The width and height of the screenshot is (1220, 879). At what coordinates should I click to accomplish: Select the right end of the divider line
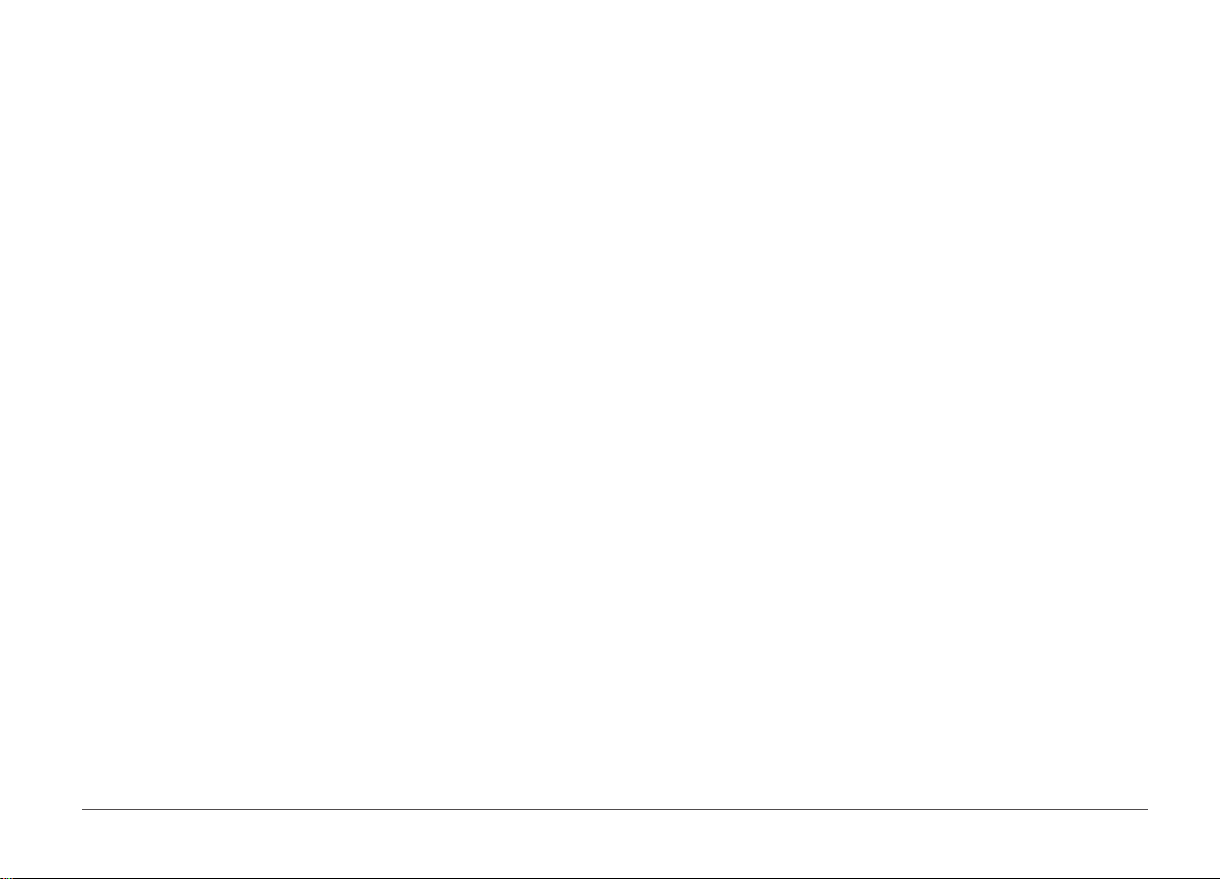coord(1147,810)
